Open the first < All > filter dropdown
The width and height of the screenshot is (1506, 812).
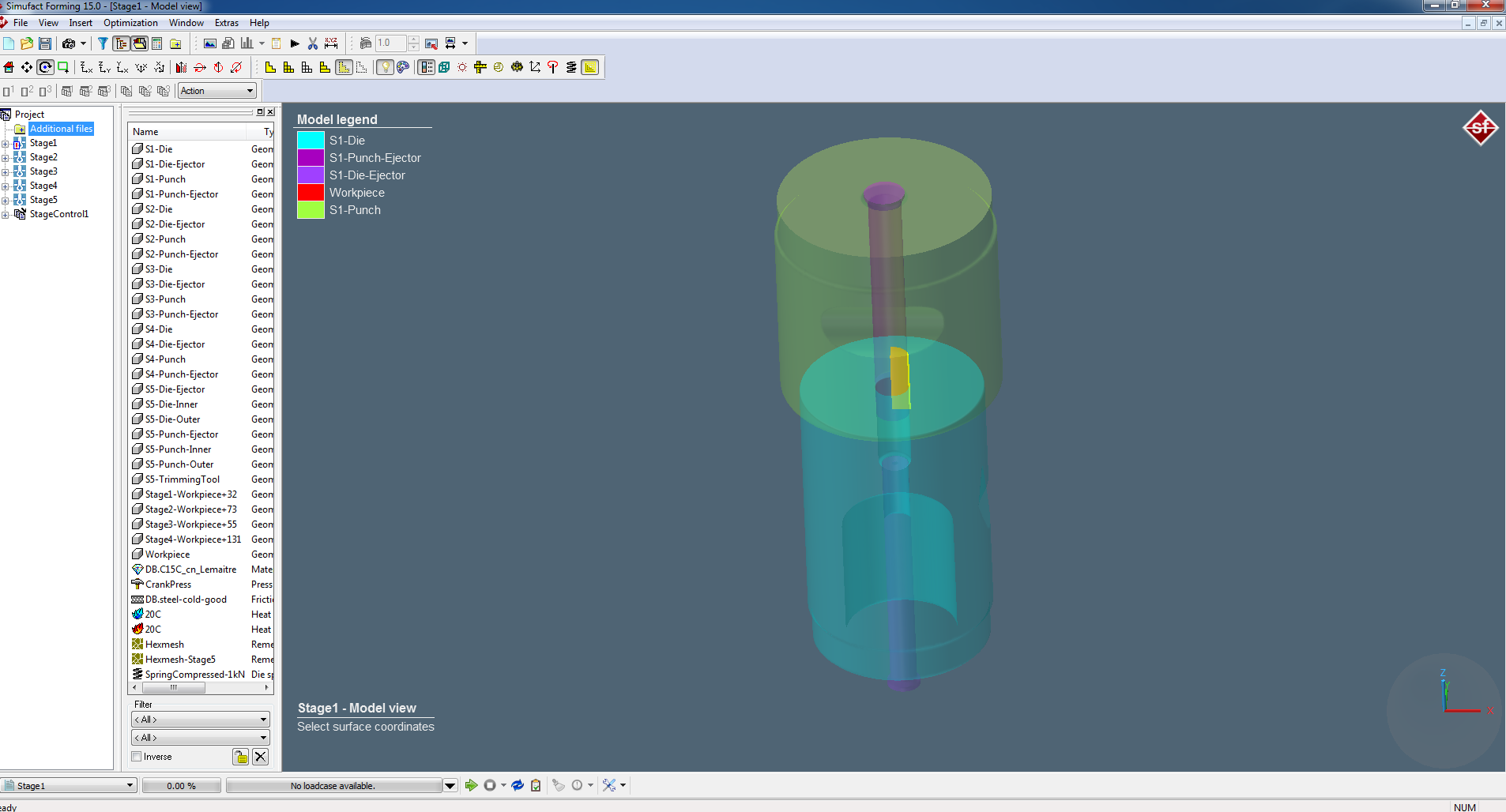[201, 720]
